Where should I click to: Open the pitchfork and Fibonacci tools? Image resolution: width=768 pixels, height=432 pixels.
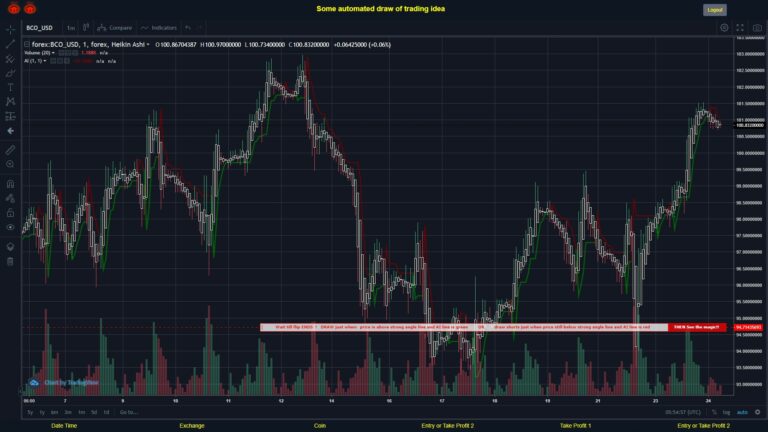tap(10, 59)
